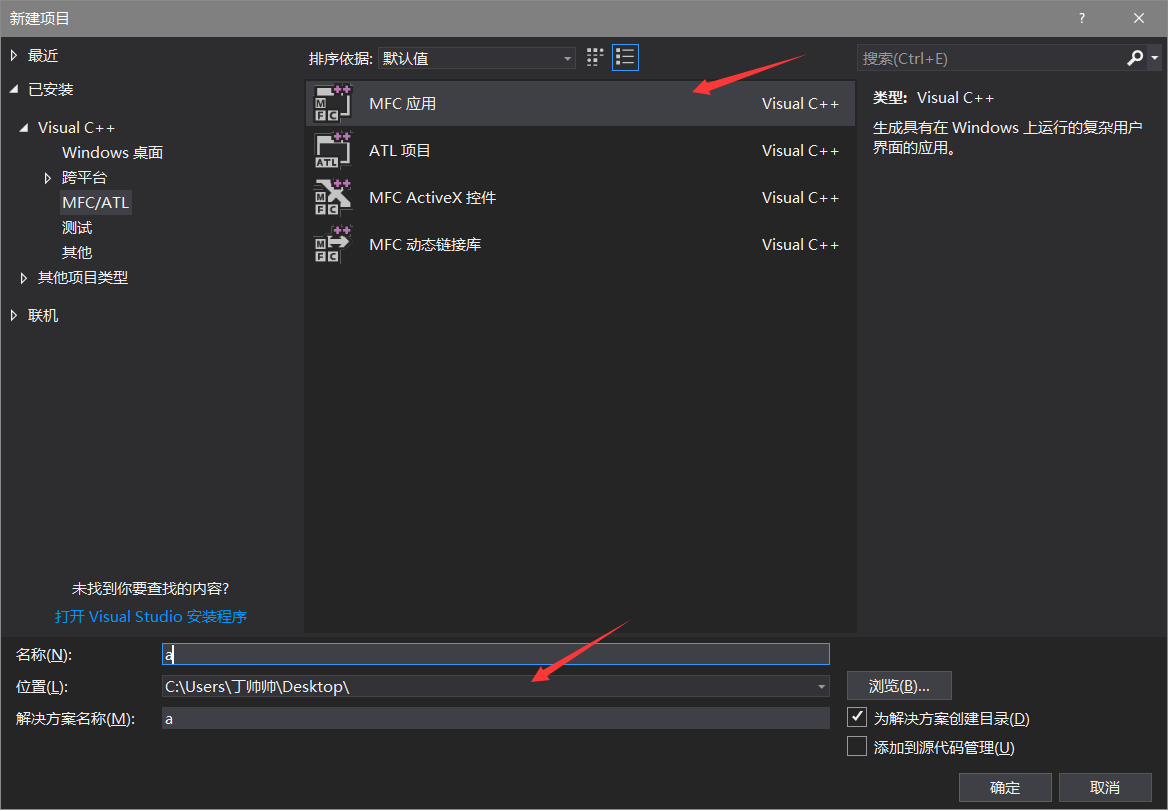
Task: Select the MFC ActiveX 控件 row text
Action: pyautogui.click(x=433, y=197)
